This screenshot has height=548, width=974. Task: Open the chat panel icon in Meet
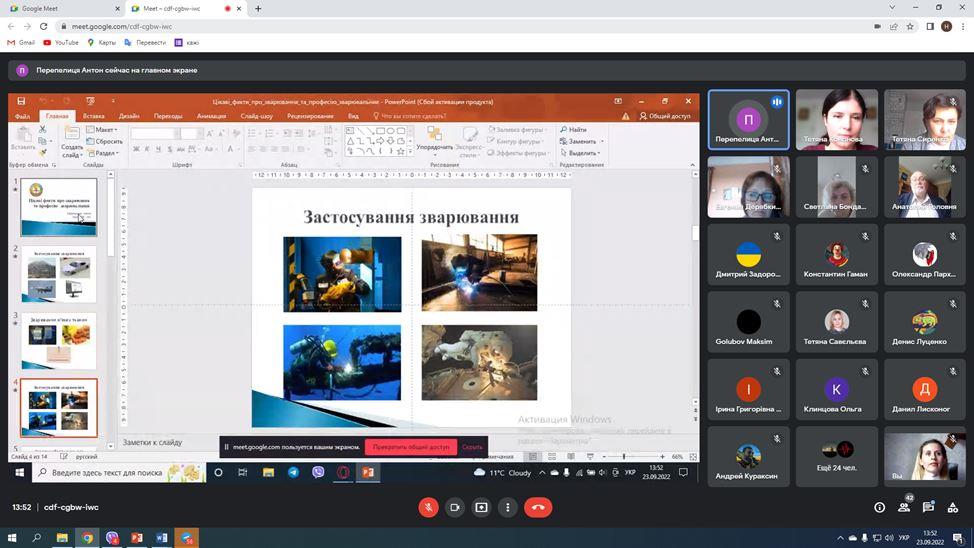coord(928,508)
